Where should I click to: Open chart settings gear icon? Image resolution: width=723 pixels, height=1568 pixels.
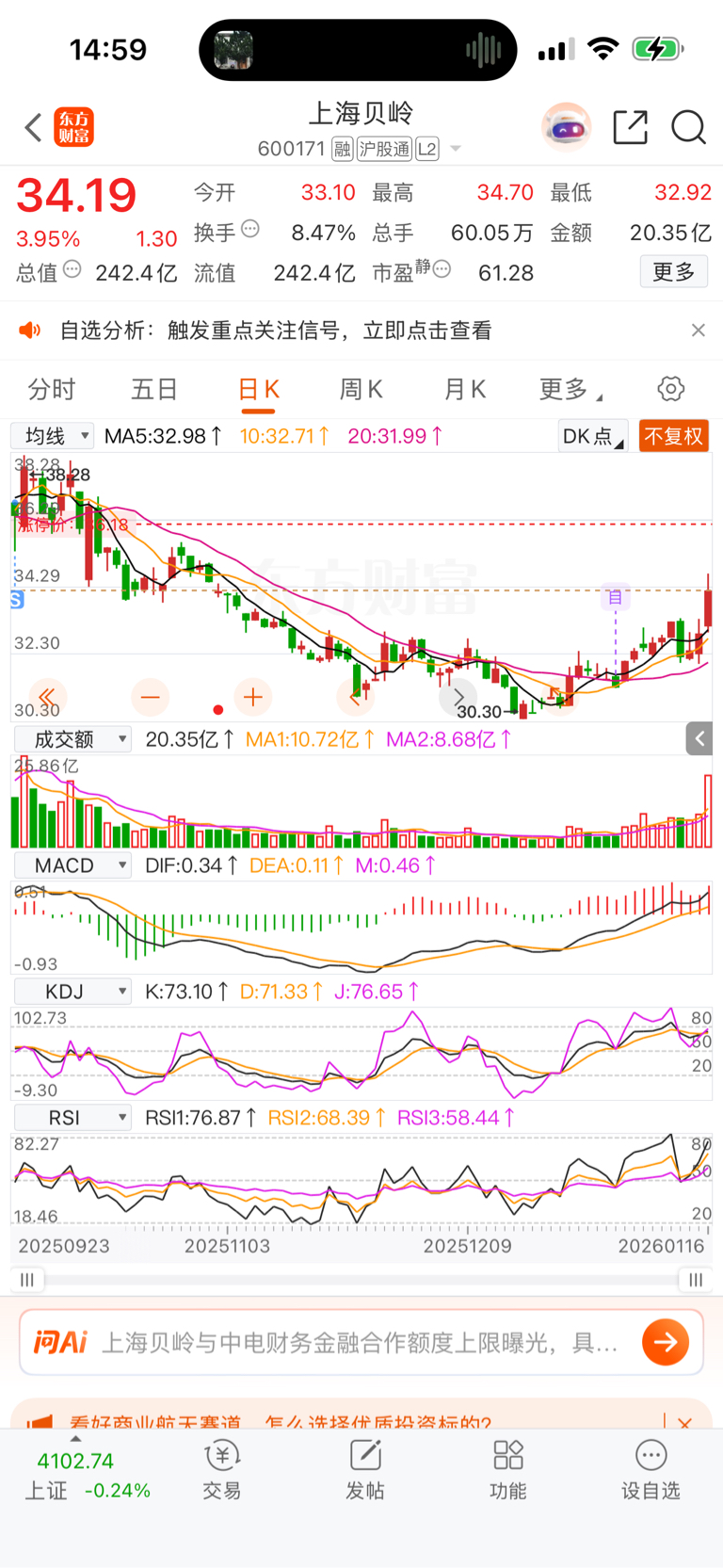click(x=670, y=389)
